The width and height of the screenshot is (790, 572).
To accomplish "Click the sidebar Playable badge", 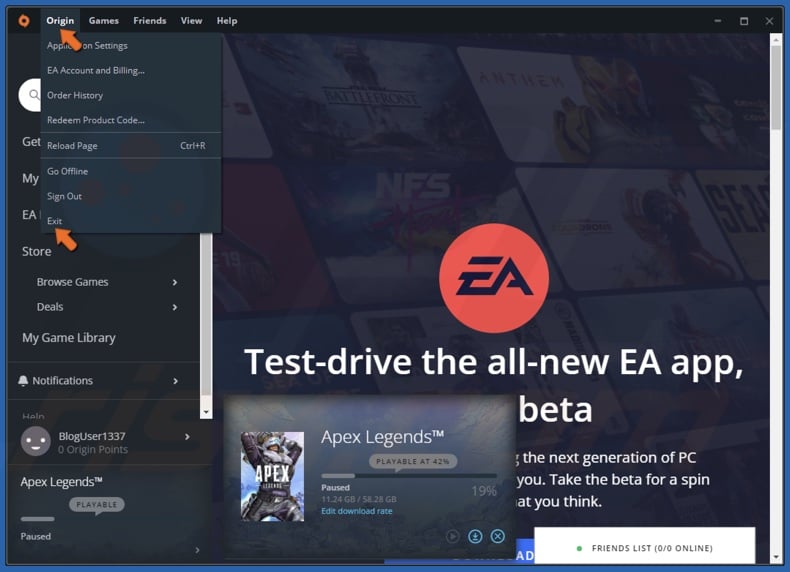I will 96,504.
